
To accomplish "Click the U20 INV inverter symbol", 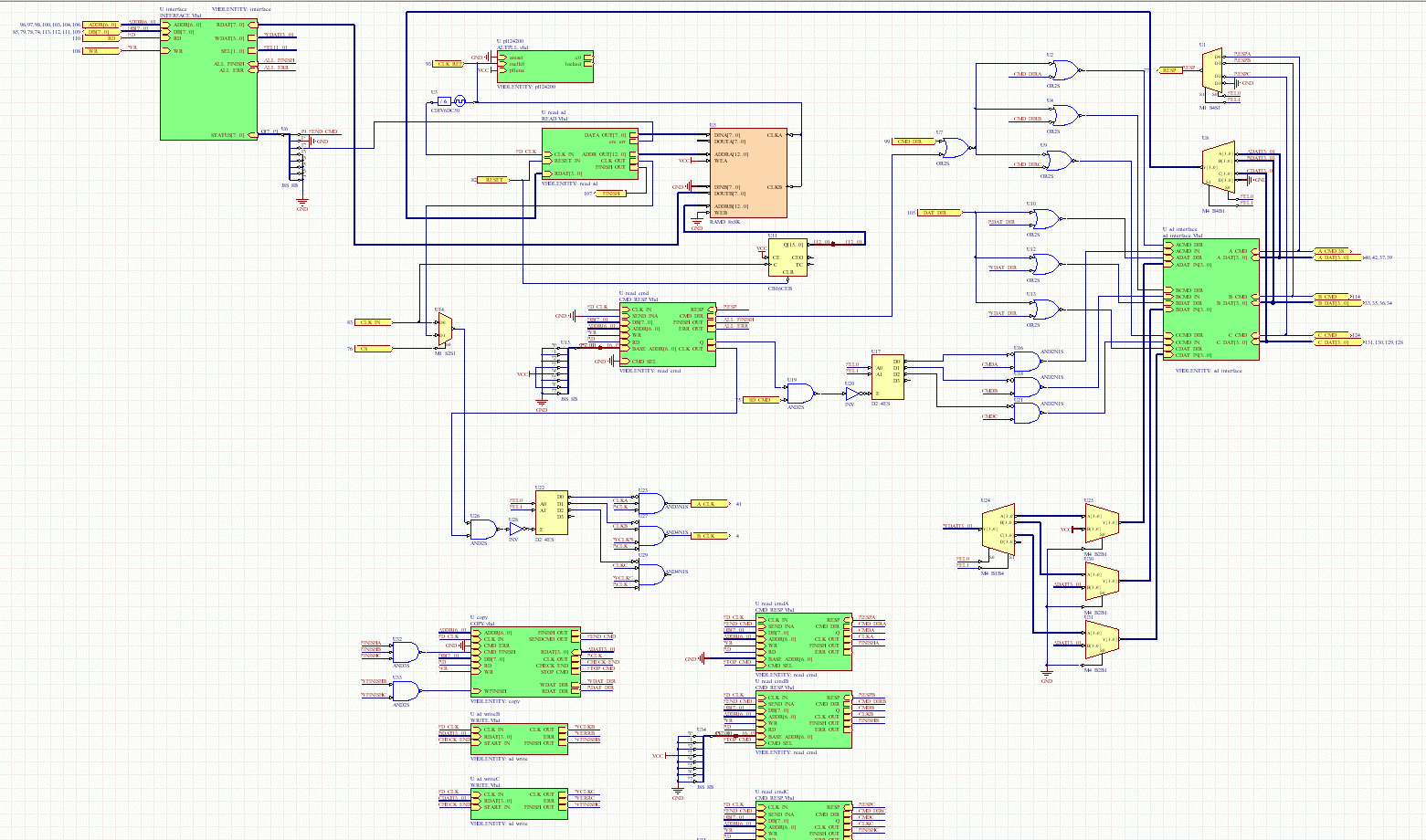I will [850, 394].
